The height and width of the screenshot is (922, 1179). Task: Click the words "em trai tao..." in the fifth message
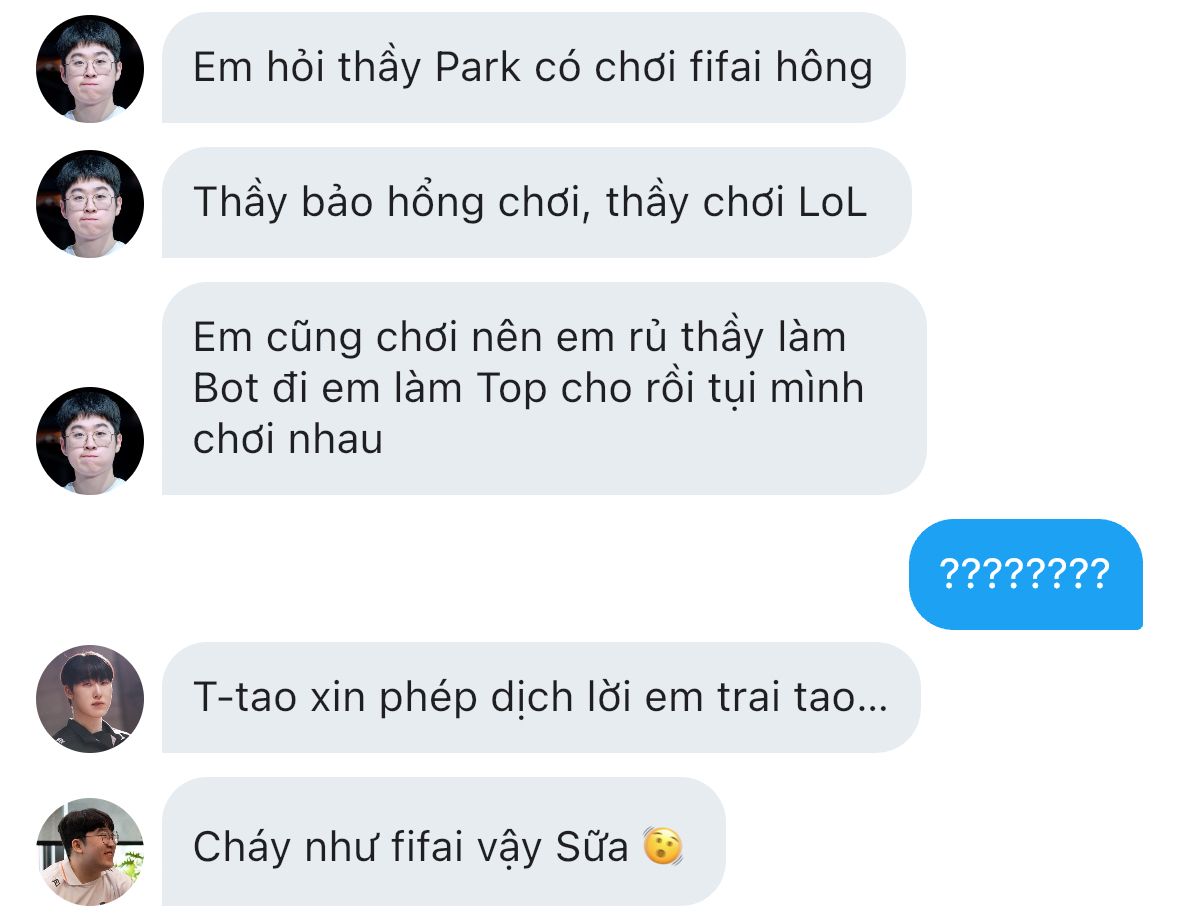tap(766, 697)
